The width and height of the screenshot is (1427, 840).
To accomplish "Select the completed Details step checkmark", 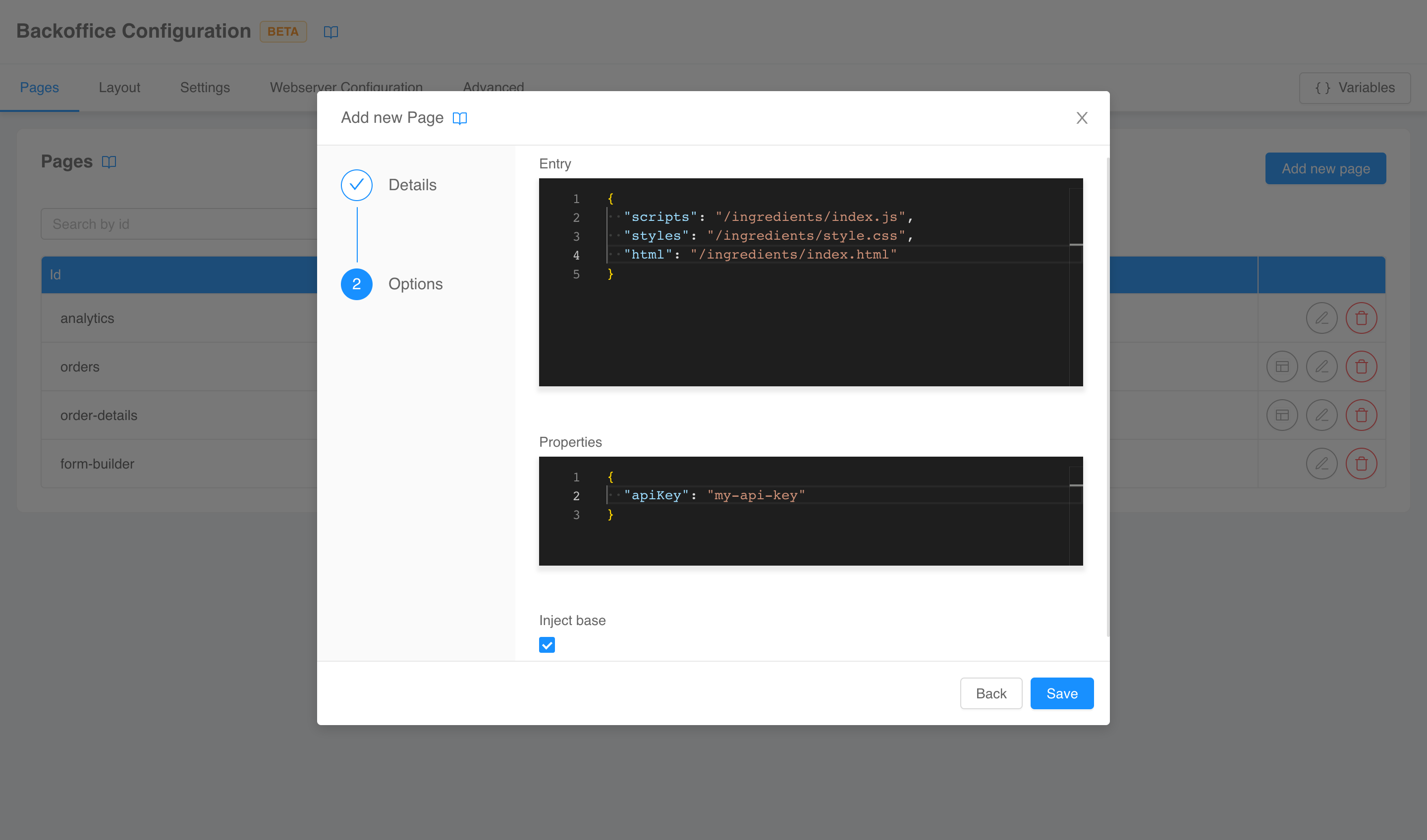I will pos(356,185).
